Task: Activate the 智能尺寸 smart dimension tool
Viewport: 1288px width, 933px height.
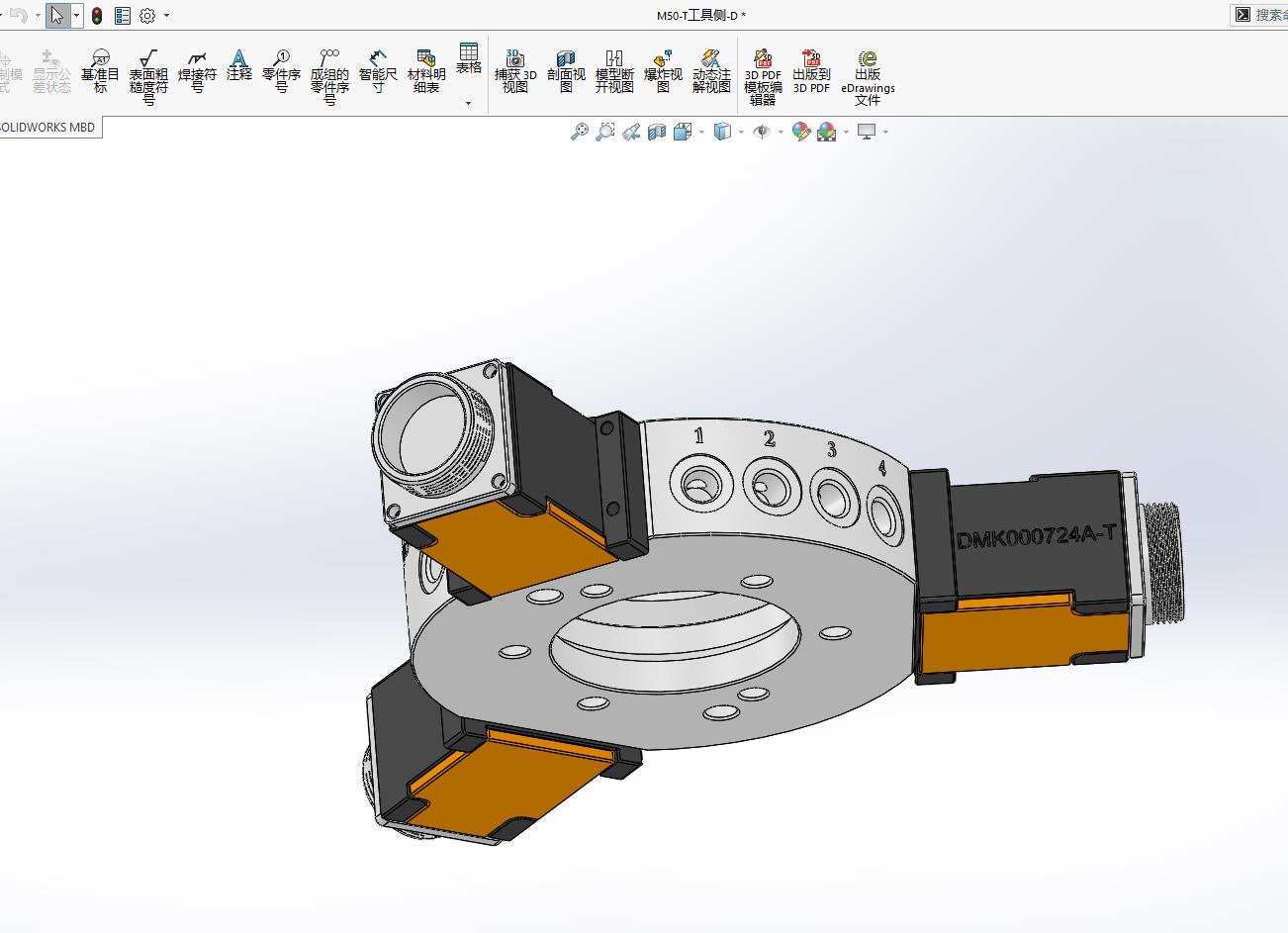Action: point(378,71)
